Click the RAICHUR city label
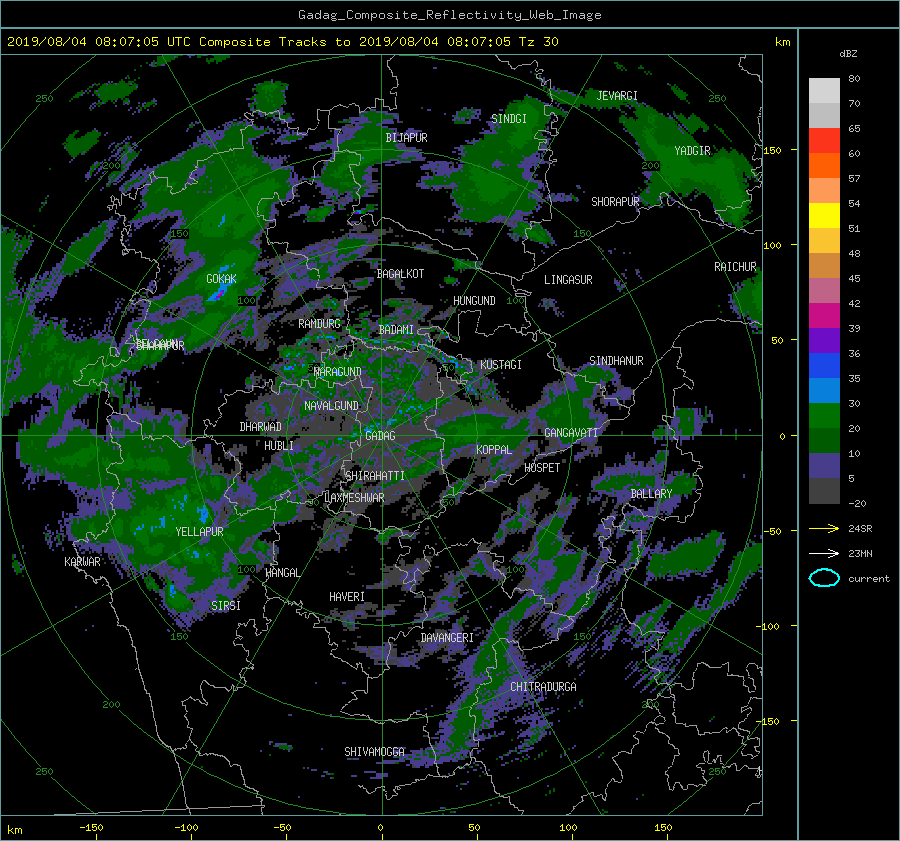This screenshot has width=900, height=841. tap(735, 267)
